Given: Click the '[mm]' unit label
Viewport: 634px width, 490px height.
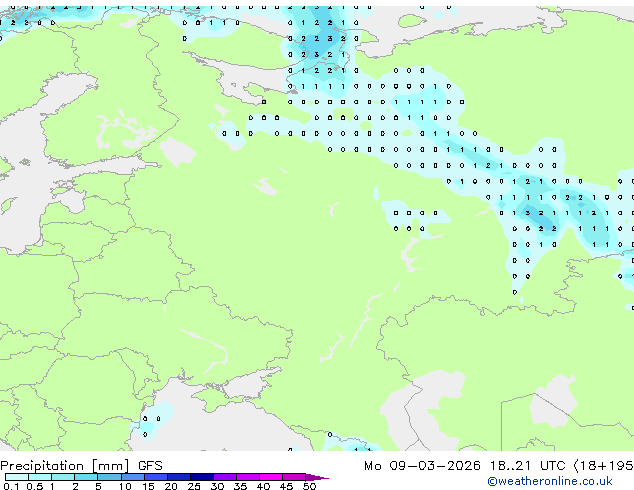Looking at the screenshot, I should 110,466.
